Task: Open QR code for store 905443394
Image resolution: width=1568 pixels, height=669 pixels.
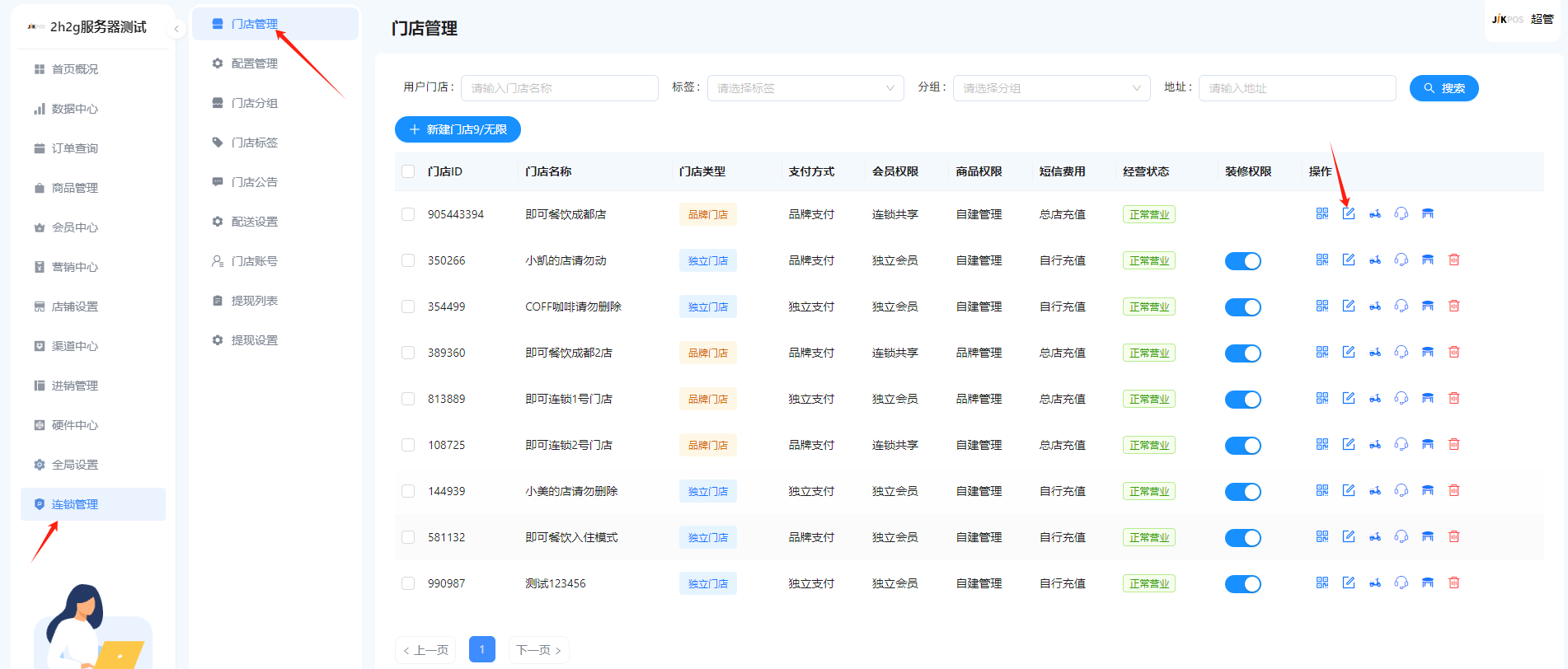Action: [x=1322, y=213]
